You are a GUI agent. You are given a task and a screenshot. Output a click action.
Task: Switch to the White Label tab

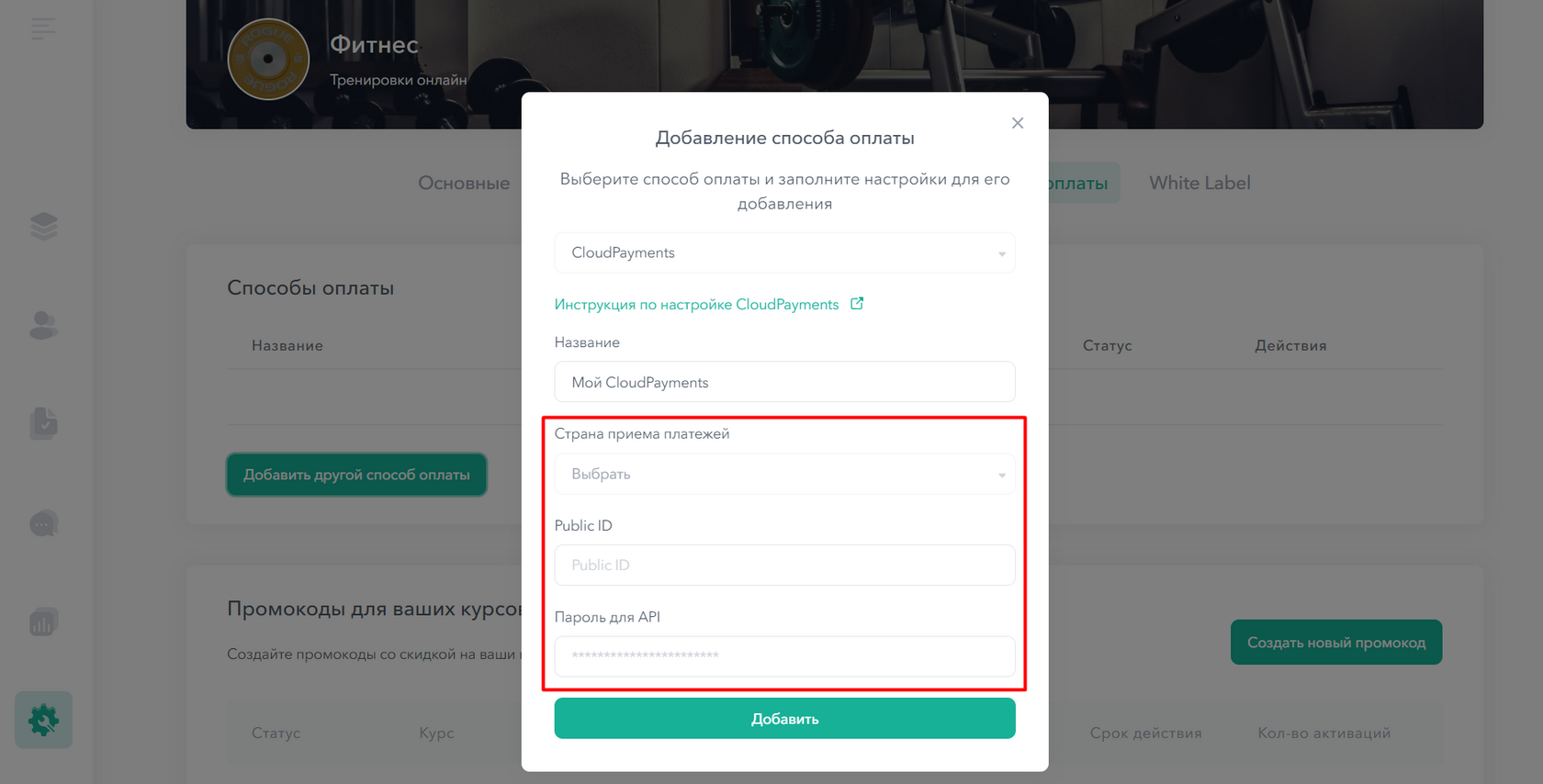pyautogui.click(x=1199, y=183)
